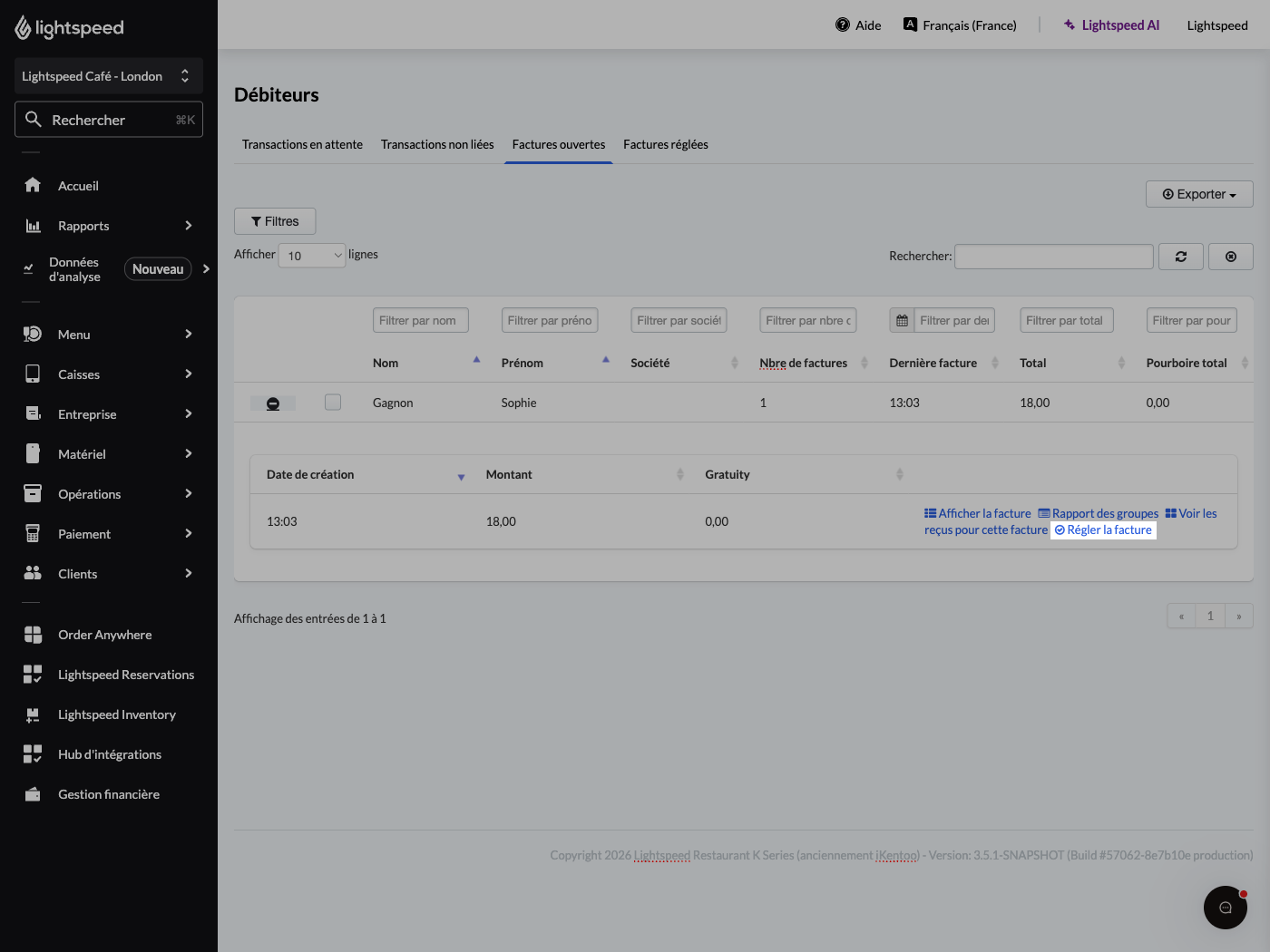Viewport: 1270px width, 952px height.
Task: Open the Lightspeed Café - London location selector
Action: pyautogui.click(x=109, y=76)
